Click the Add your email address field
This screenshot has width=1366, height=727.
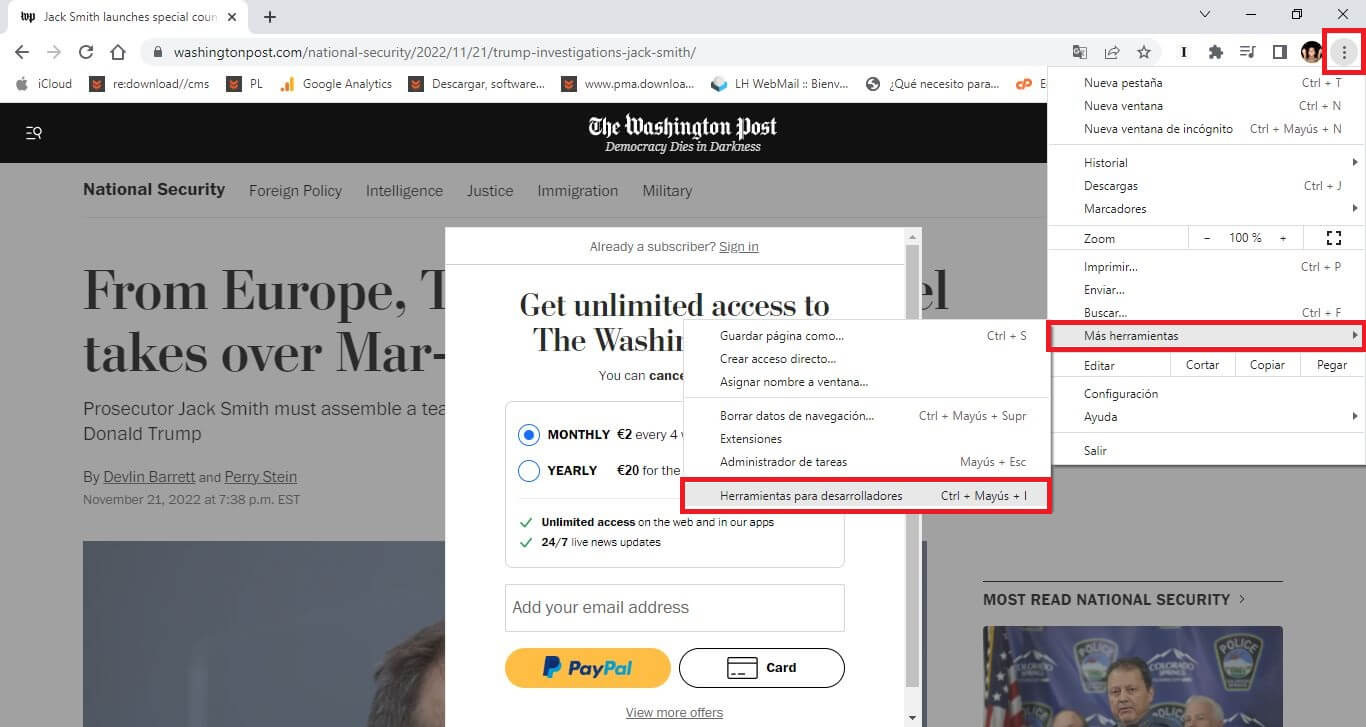tap(675, 608)
